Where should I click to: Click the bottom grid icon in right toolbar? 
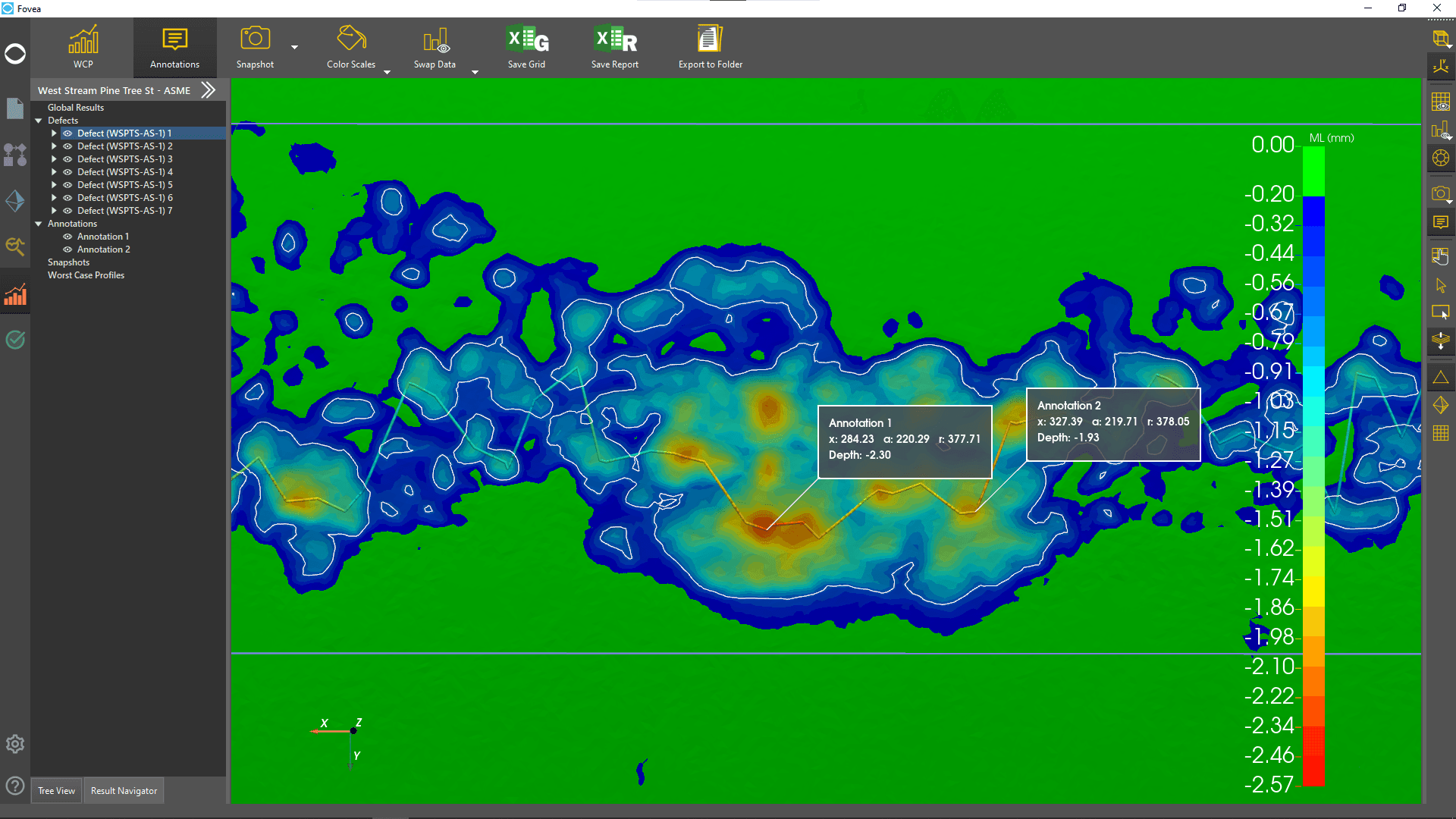(1441, 433)
